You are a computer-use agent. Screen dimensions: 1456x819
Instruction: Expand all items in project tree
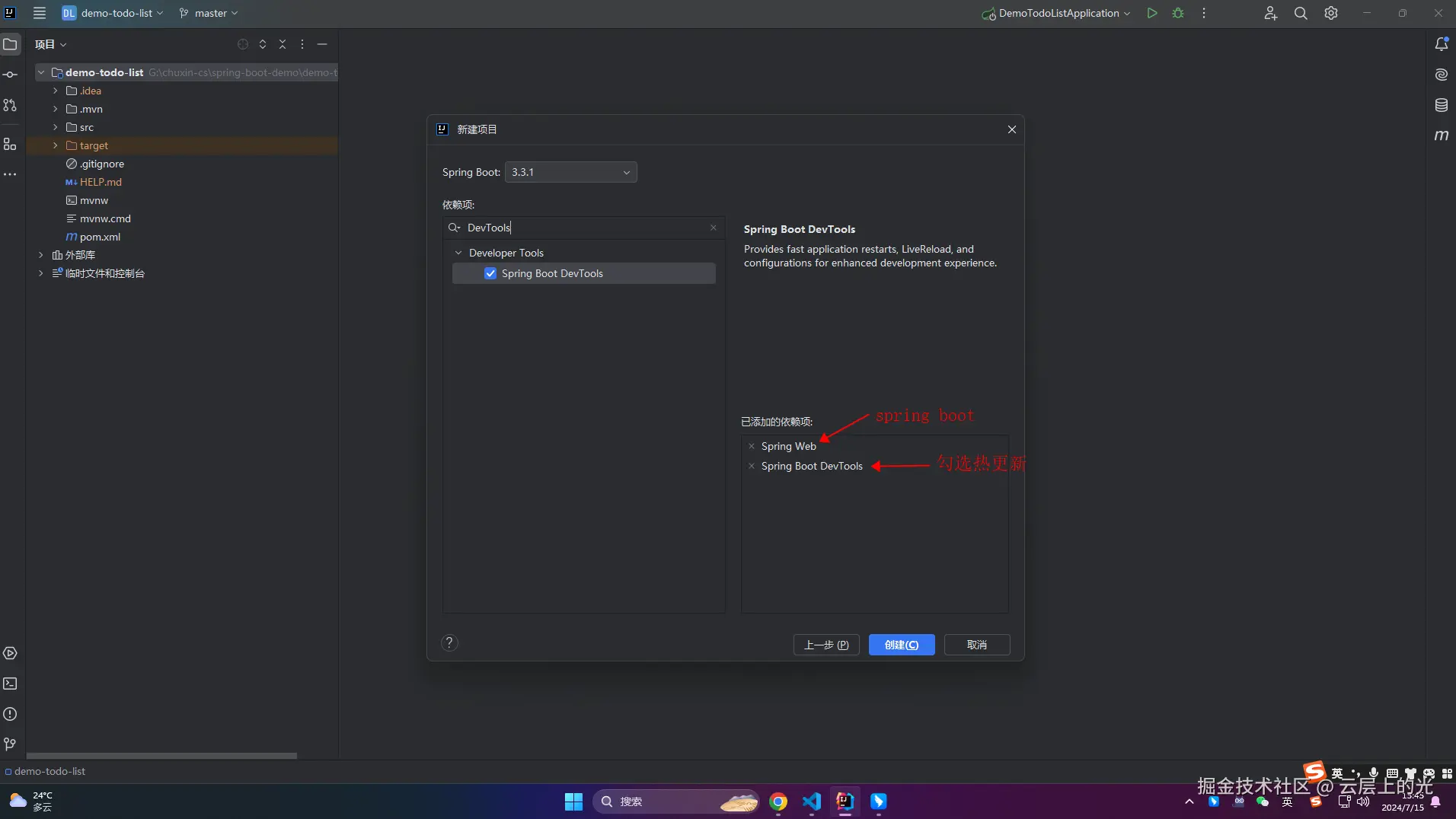[x=263, y=44]
